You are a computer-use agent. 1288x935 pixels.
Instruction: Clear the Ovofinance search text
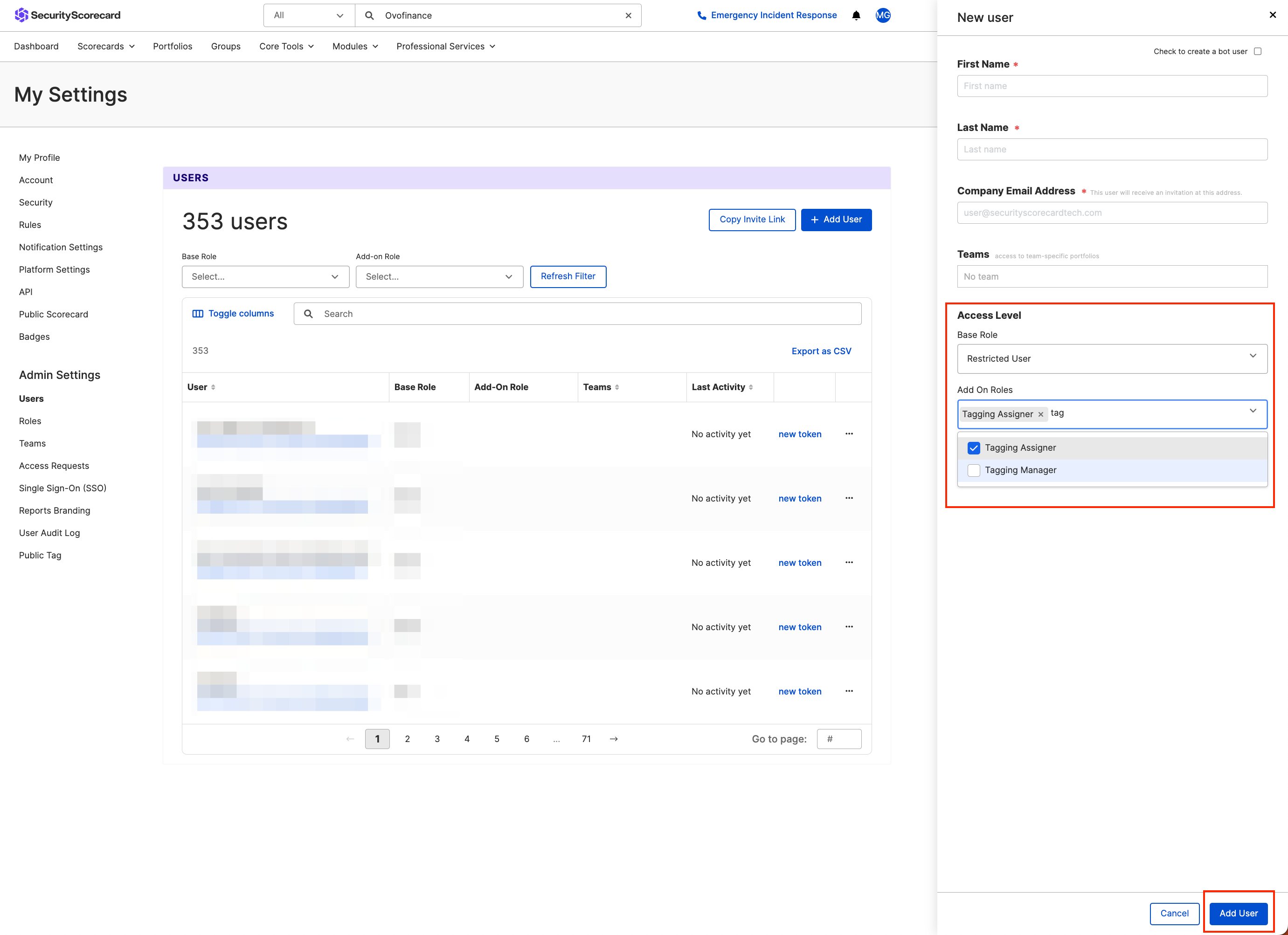click(628, 15)
